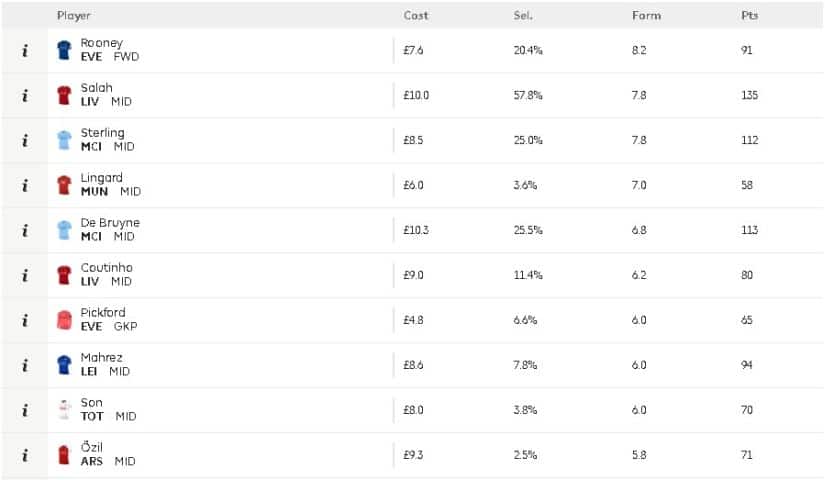Image resolution: width=825 pixels, height=480 pixels.
Task: Open info icon next to Pickford
Action: tap(24, 321)
